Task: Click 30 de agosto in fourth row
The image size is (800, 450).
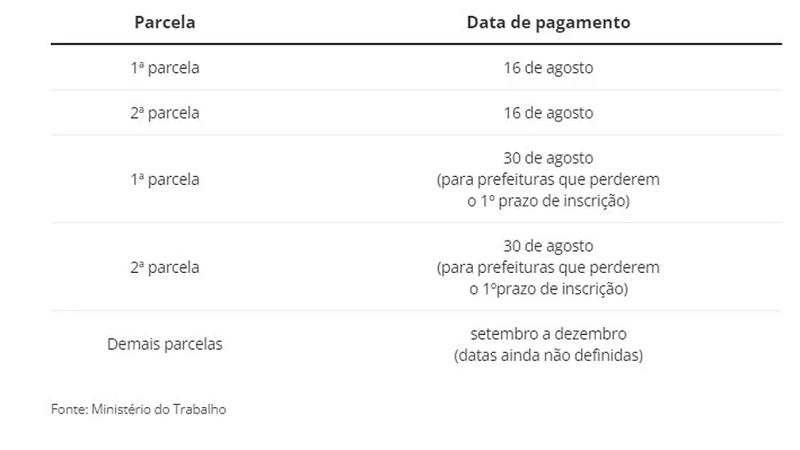Action: [x=548, y=245]
